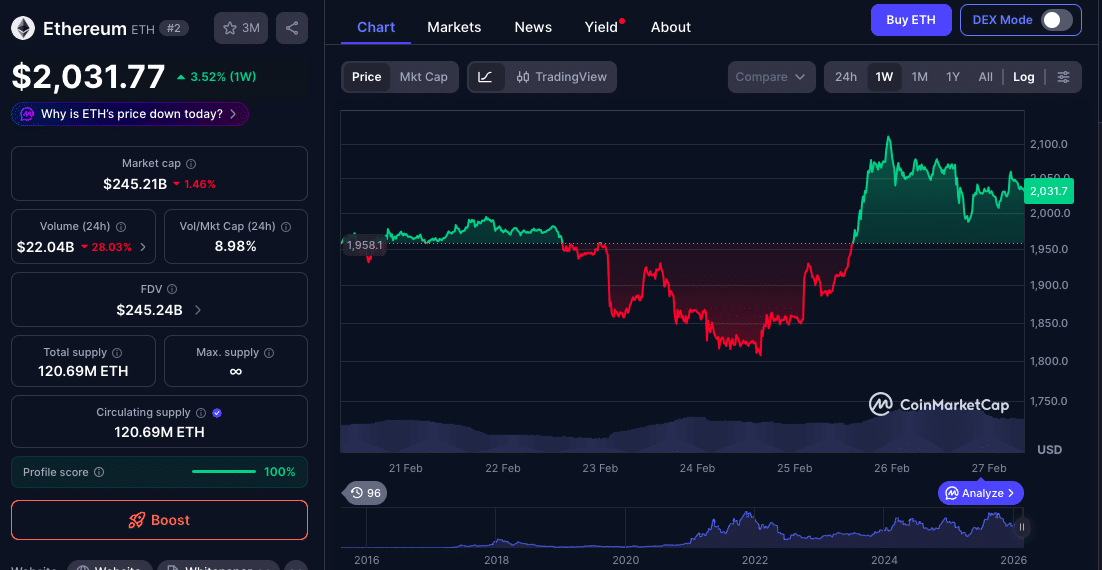Select the 1M time range
The width and height of the screenshot is (1102, 570).
click(919, 77)
